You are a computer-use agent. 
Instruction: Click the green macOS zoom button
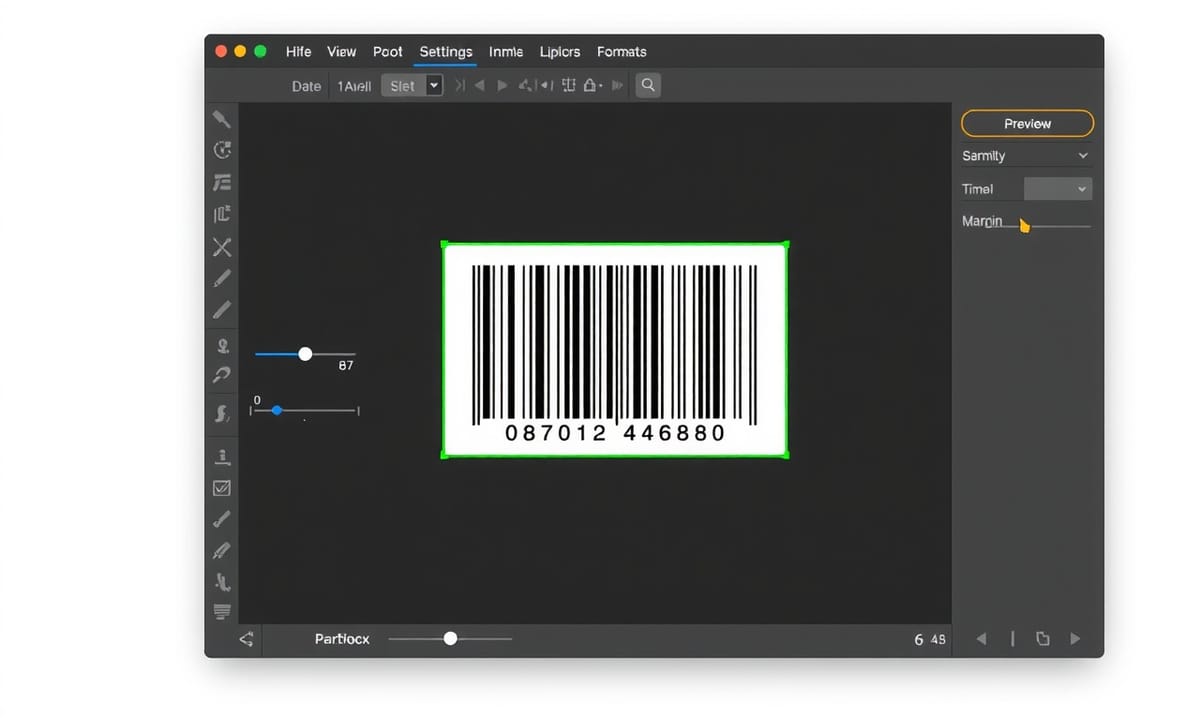[261, 51]
